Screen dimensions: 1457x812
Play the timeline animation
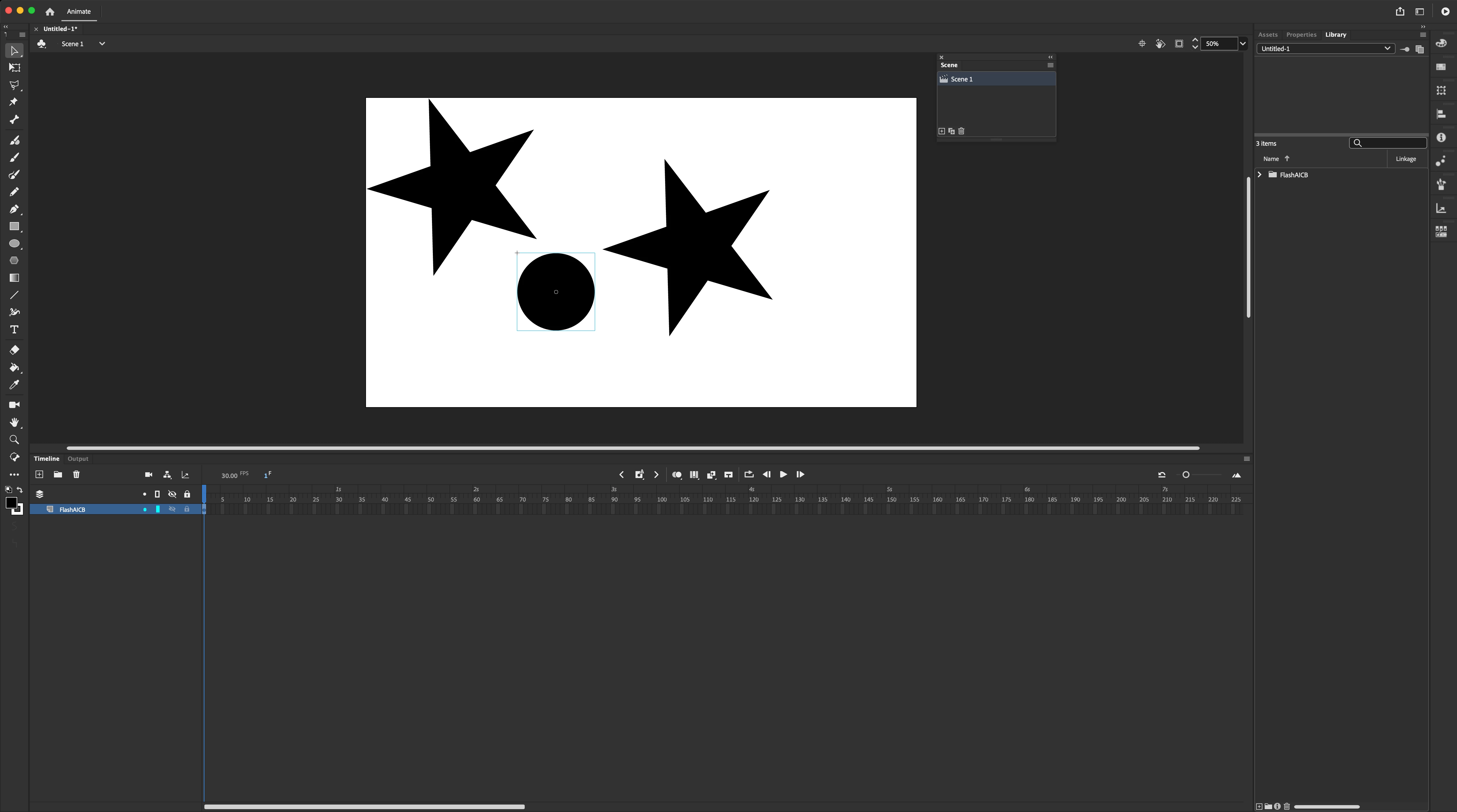[783, 474]
